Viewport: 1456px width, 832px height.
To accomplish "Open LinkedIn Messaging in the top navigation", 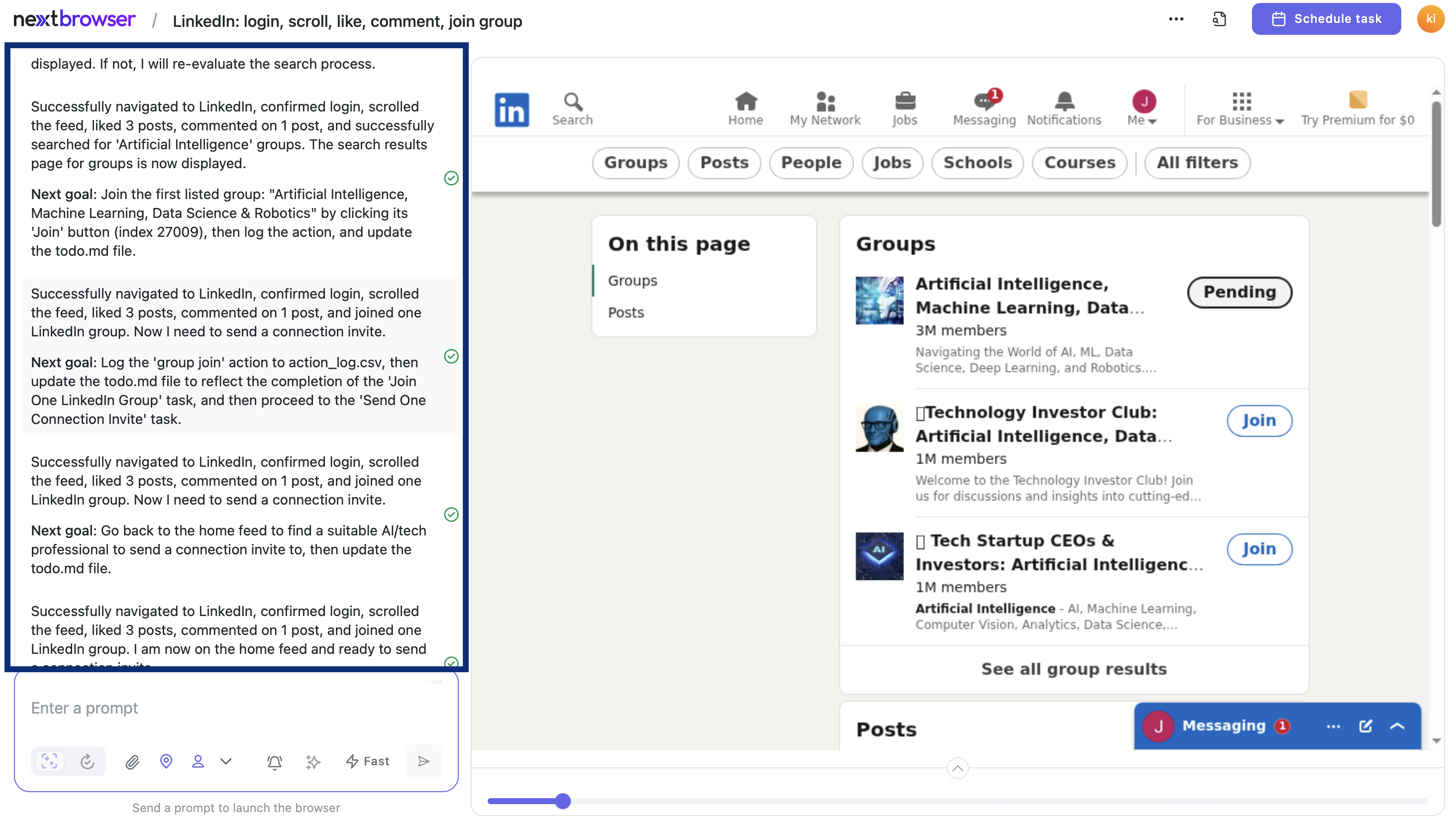I will click(x=984, y=108).
